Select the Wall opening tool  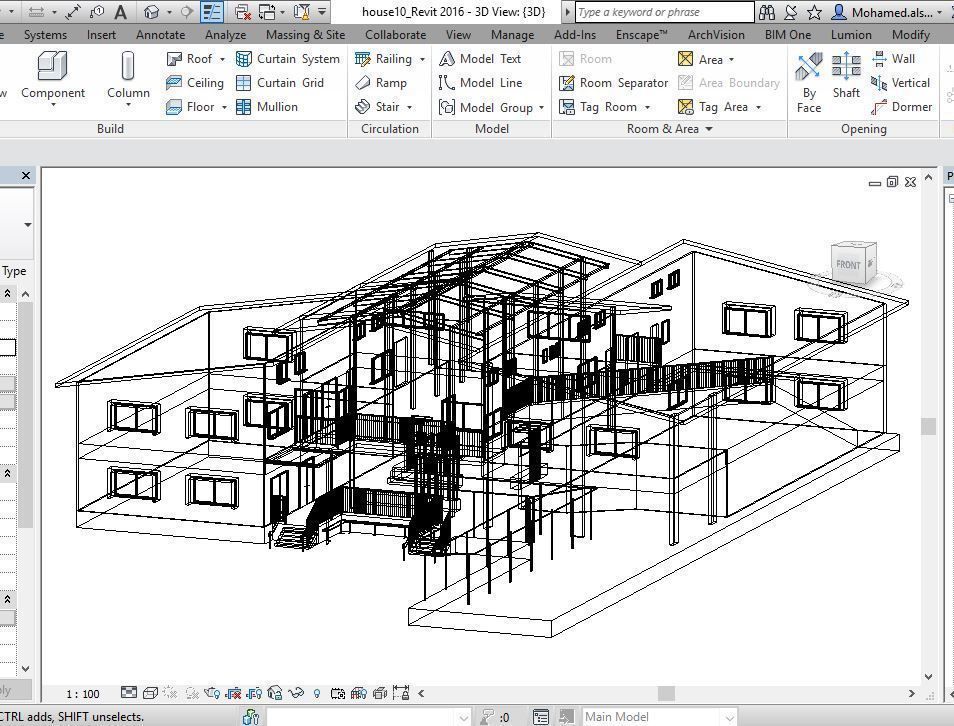pos(893,59)
